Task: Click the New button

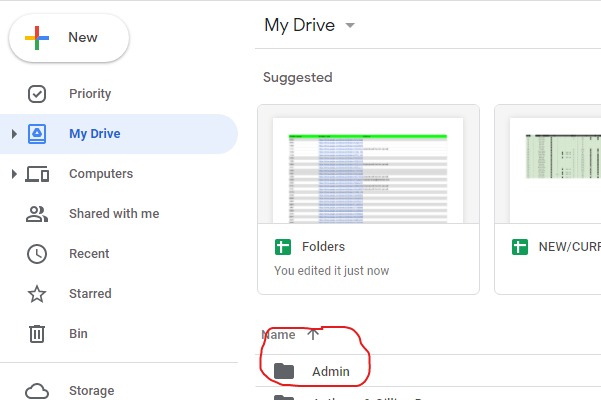Action: [69, 38]
